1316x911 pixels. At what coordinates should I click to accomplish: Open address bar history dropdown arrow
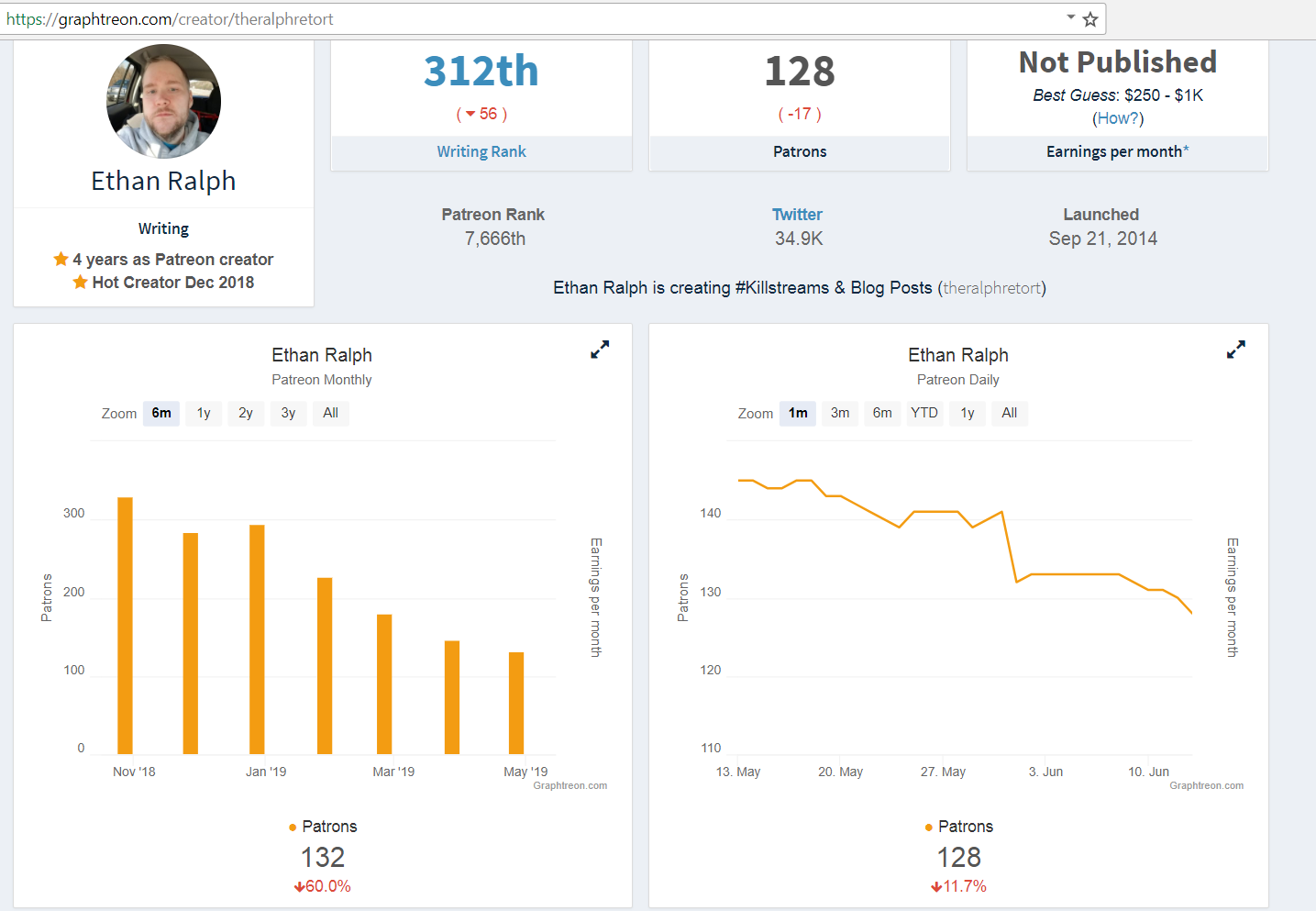[1070, 17]
